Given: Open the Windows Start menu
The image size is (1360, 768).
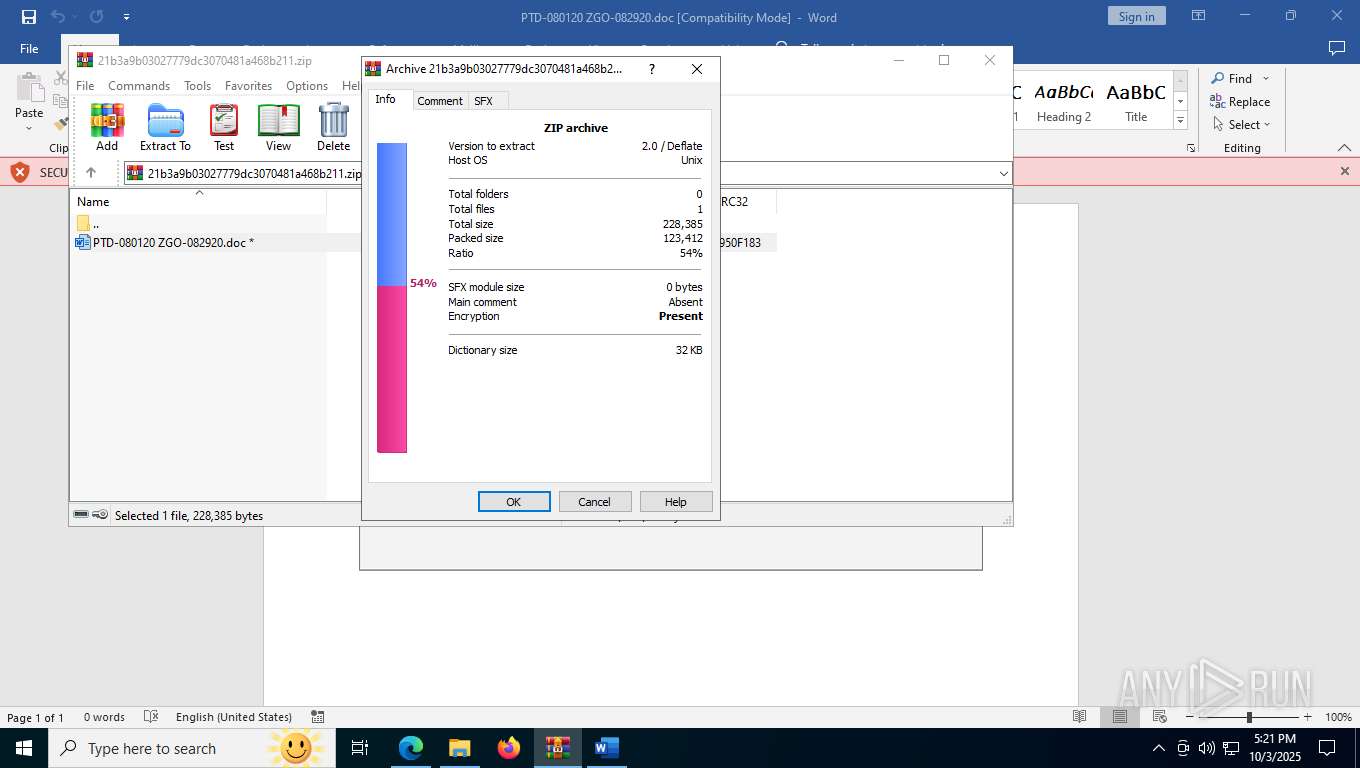Looking at the screenshot, I should click(x=23, y=748).
